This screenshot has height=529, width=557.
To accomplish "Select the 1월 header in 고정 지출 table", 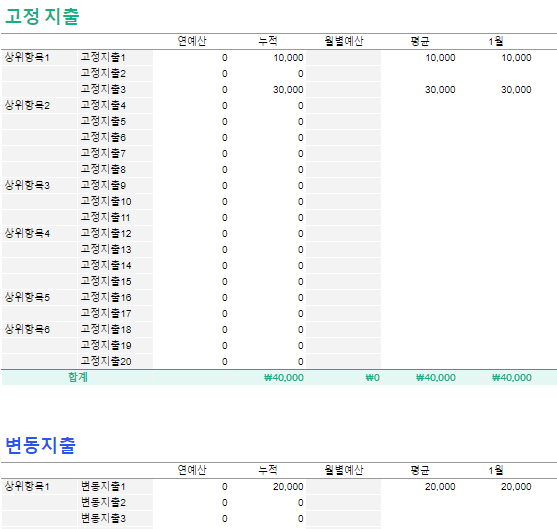I will 496,41.
